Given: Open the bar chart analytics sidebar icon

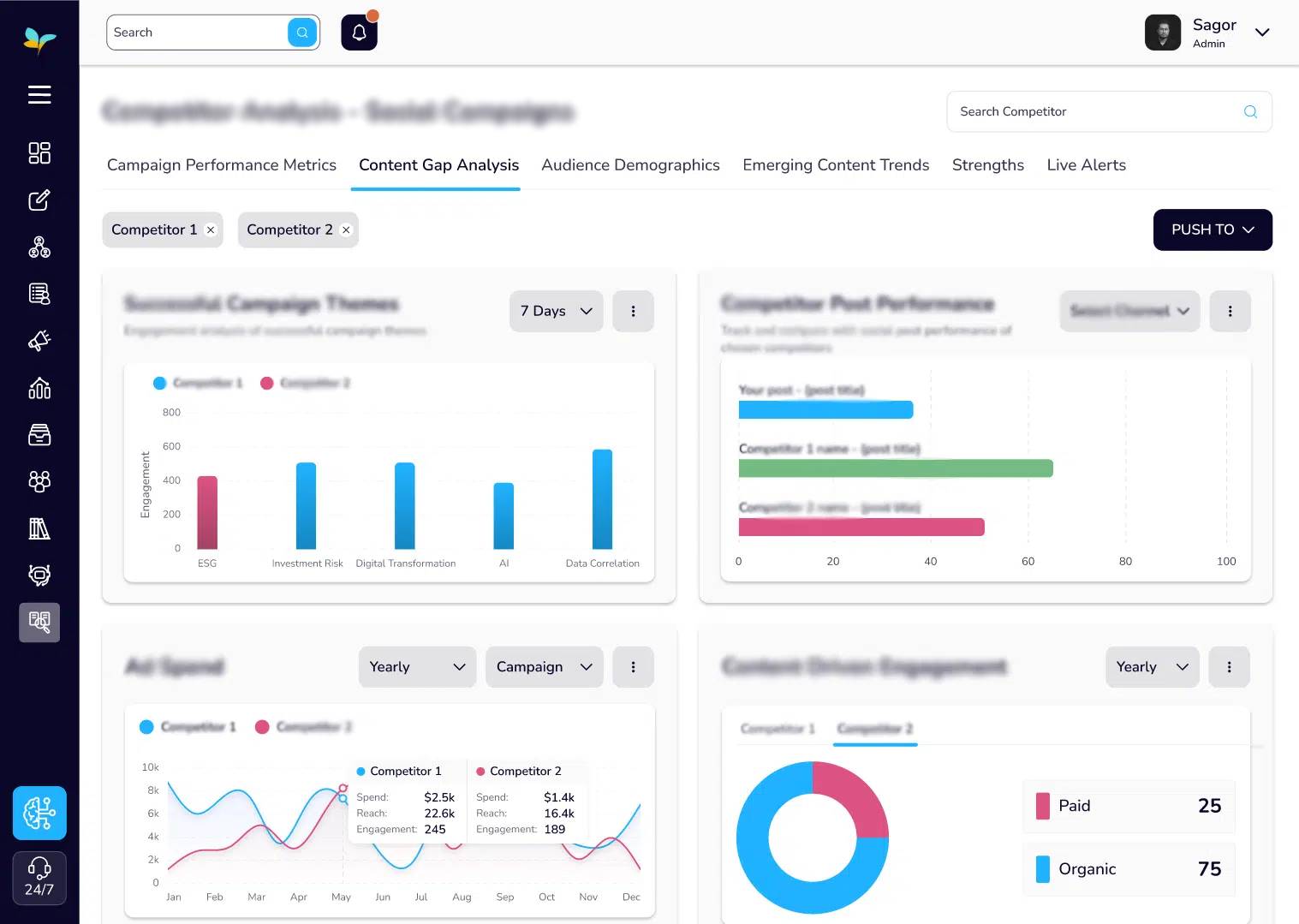Looking at the screenshot, I should [39, 388].
